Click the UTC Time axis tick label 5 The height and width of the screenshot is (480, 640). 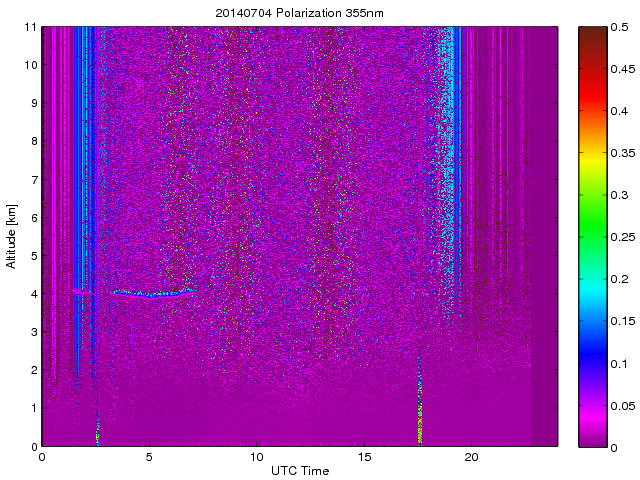point(149,456)
